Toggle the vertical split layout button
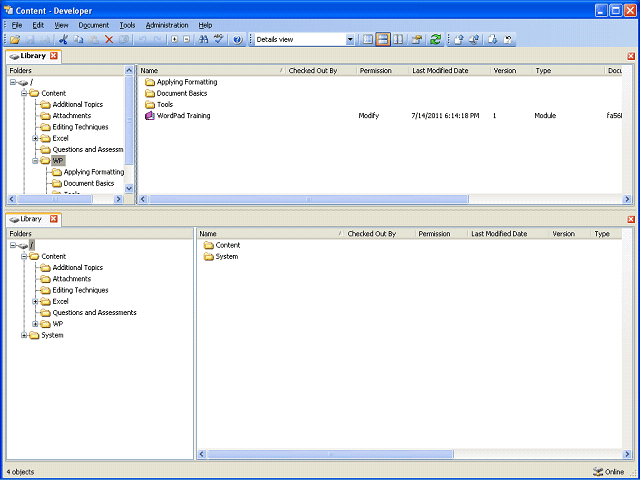The image size is (640, 480). tap(398, 40)
